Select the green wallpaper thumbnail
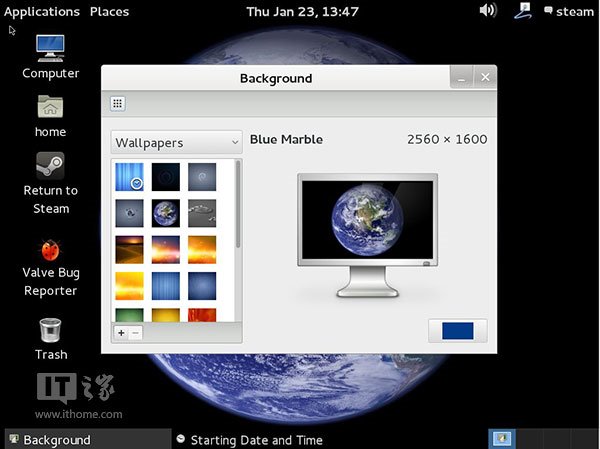 (129, 315)
